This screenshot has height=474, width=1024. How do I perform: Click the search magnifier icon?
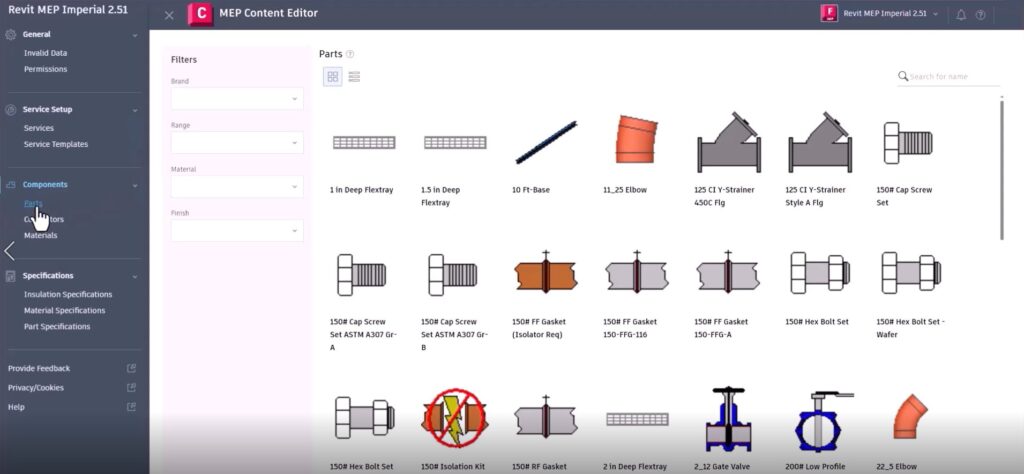click(x=903, y=76)
